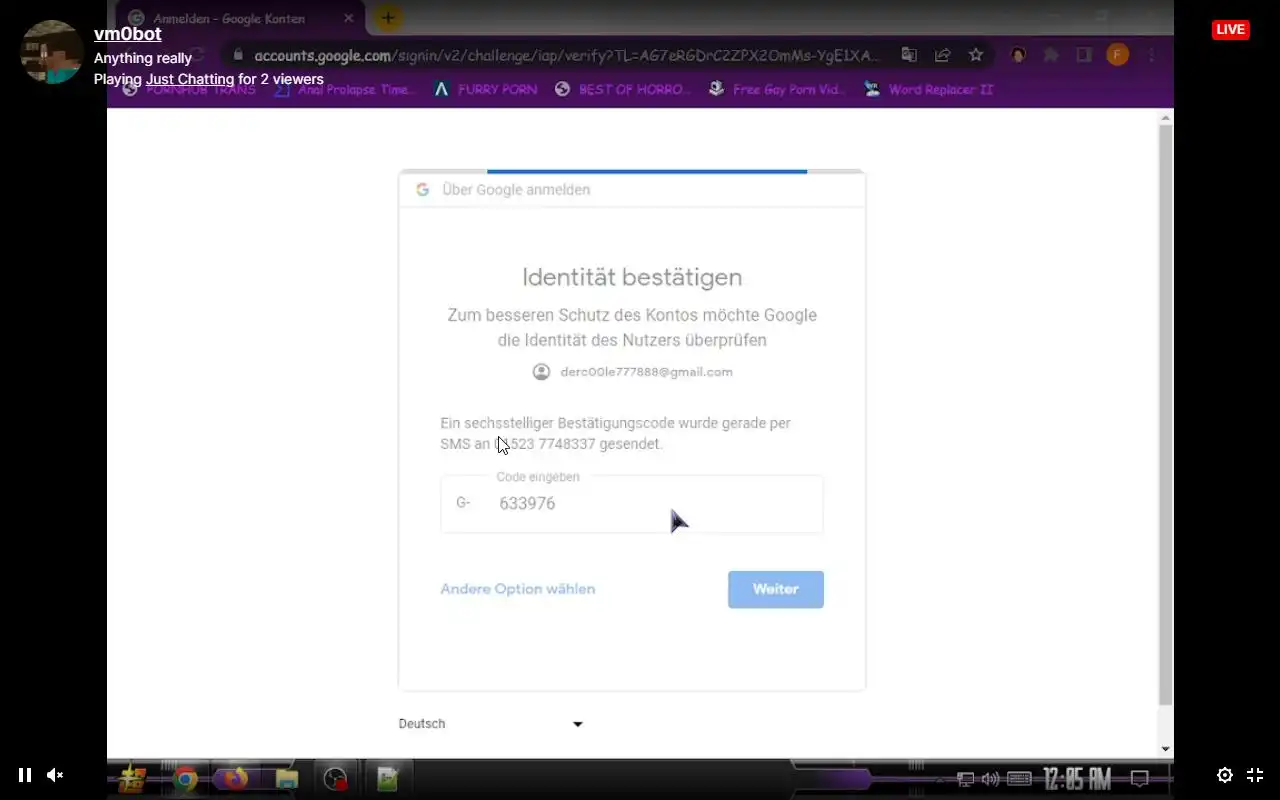Open the extensions puzzle icon
Image resolution: width=1280 pixels, height=800 pixels.
click(x=1051, y=55)
